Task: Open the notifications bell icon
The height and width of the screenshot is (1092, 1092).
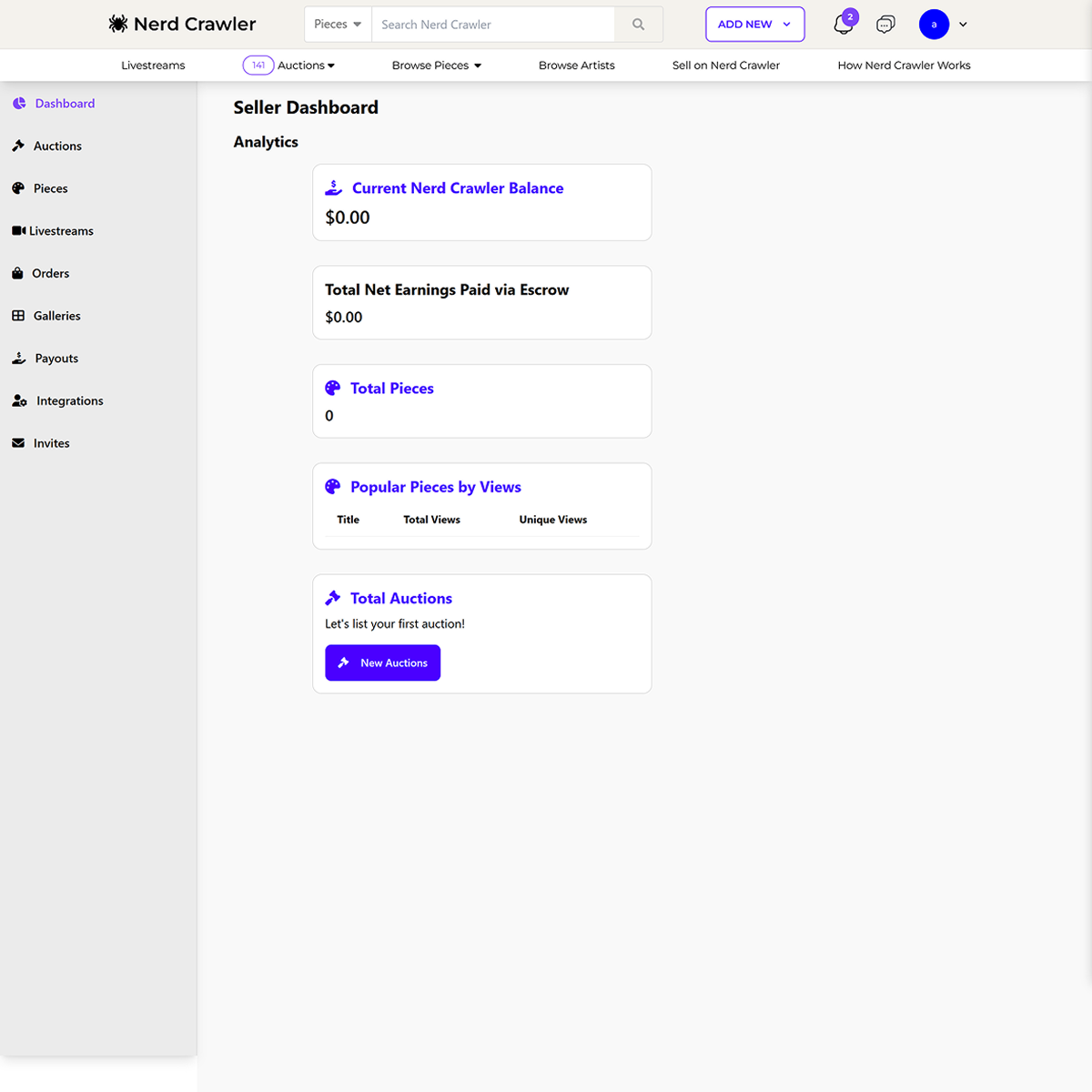Action: pos(842,25)
